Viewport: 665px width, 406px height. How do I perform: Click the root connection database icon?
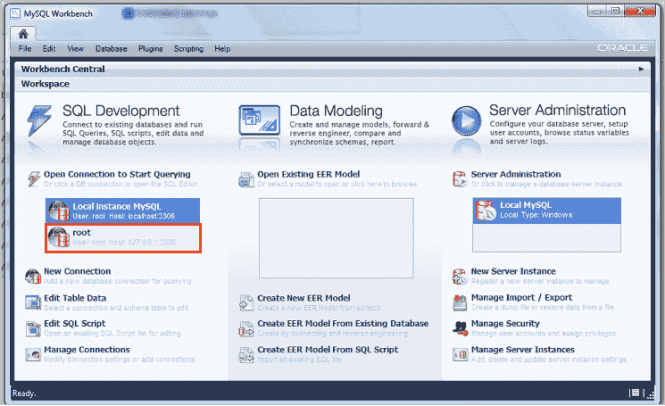tap(59, 237)
